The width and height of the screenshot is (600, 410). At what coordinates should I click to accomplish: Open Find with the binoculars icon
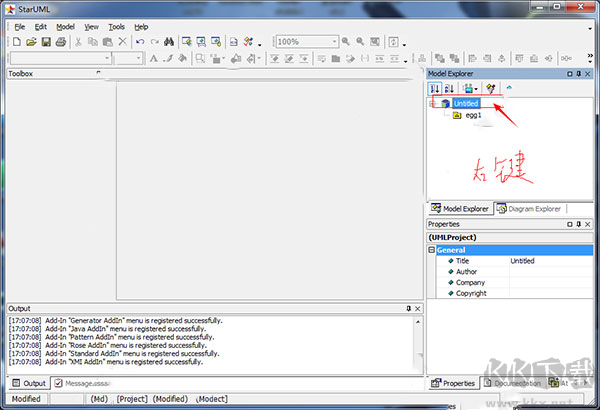(x=169, y=42)
